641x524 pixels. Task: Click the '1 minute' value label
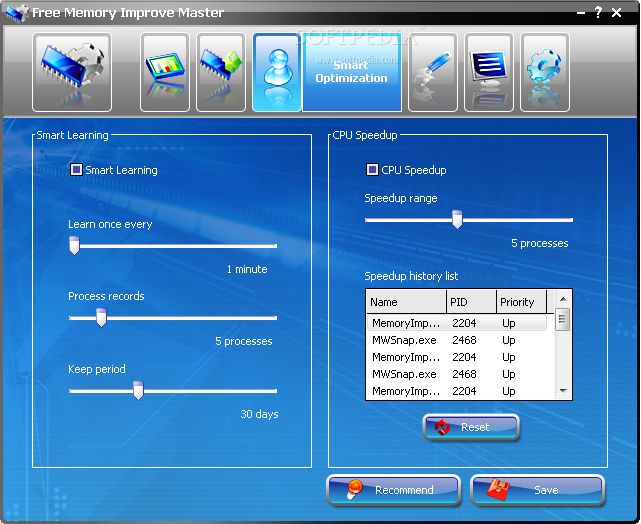pyautogui.click(x=247, y=269)
